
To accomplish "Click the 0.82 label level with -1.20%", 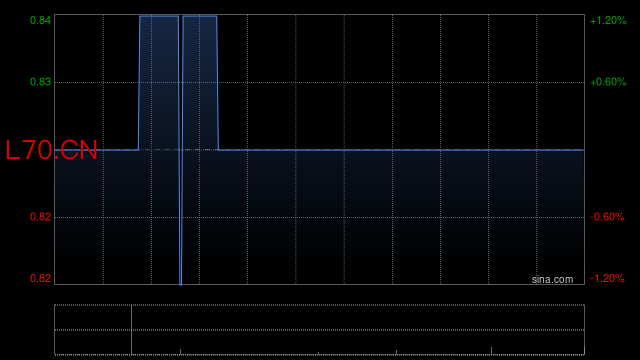I will [x=40, y=278].
